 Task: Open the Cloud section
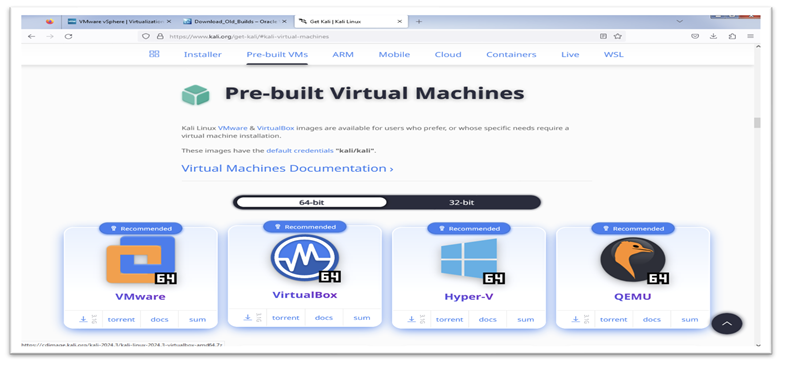pyautogui.click(x=448, y=54)
